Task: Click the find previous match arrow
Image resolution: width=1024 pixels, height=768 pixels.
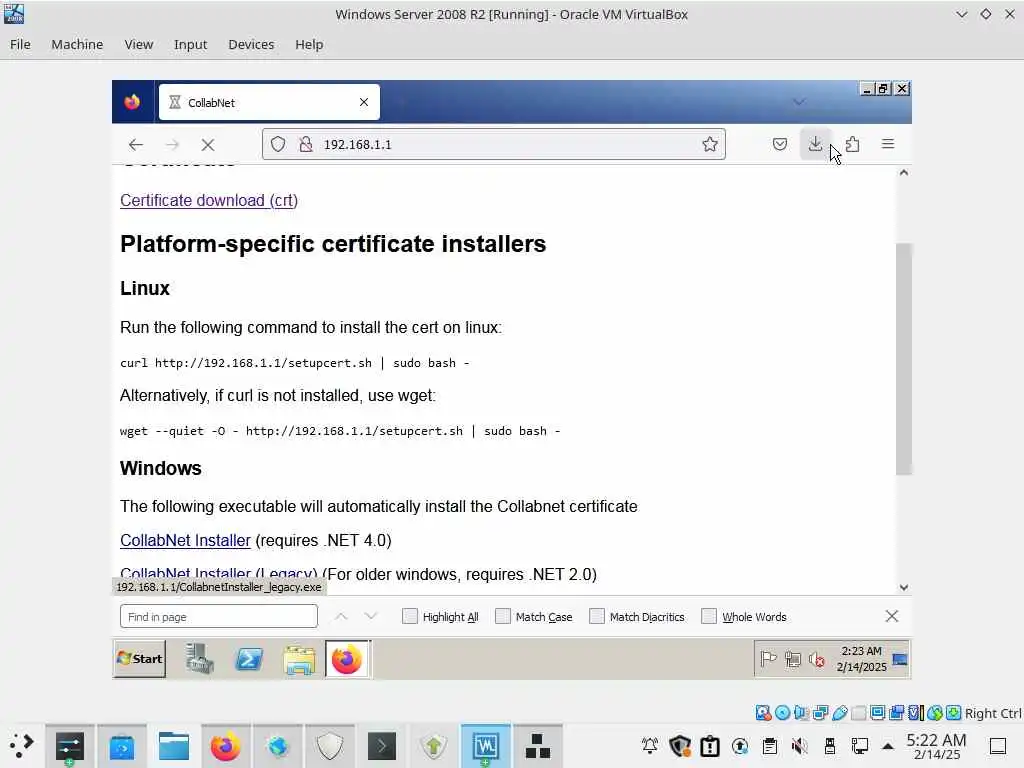Action: 341,616
